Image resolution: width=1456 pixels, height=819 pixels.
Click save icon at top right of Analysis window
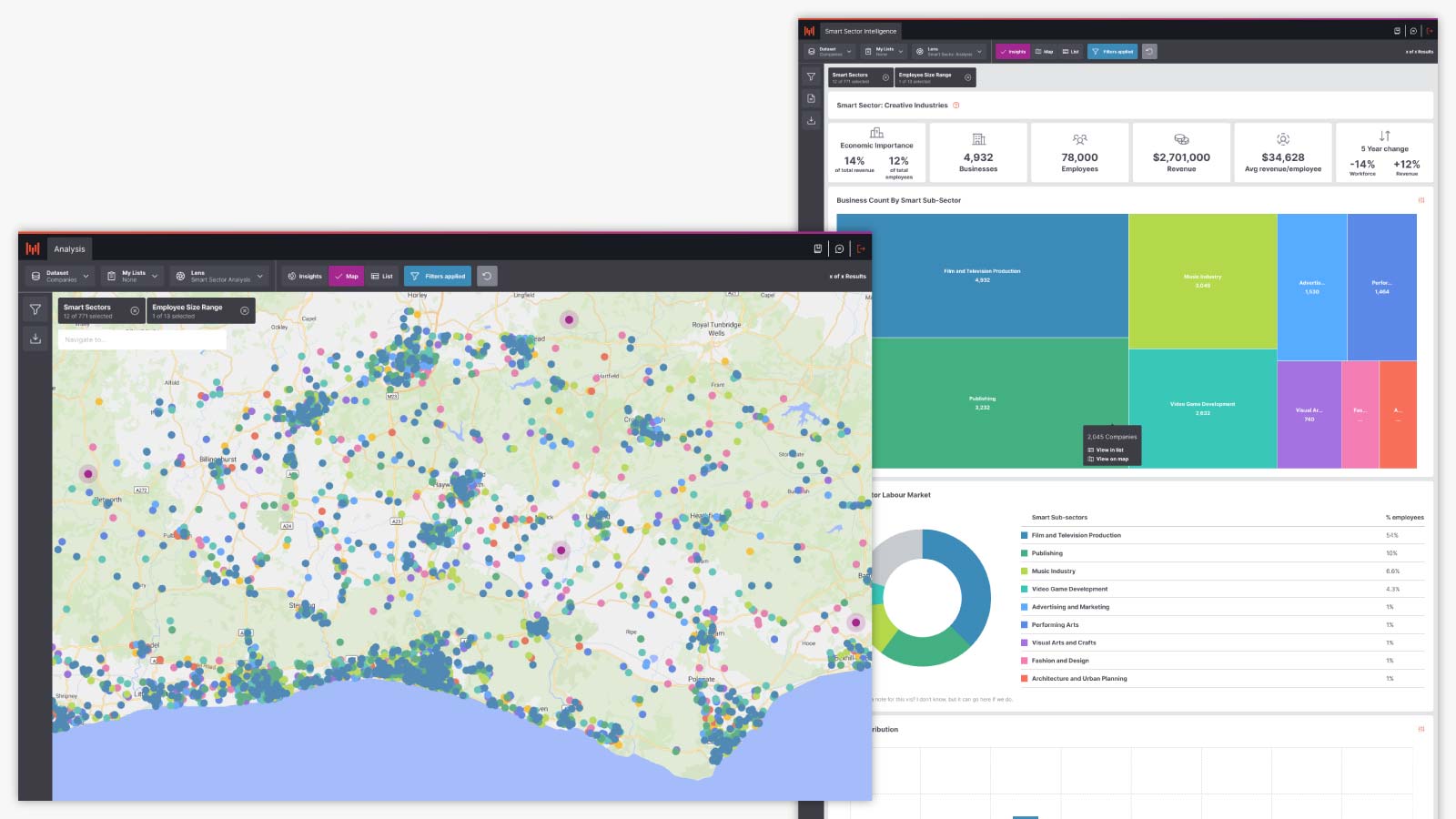817,248
